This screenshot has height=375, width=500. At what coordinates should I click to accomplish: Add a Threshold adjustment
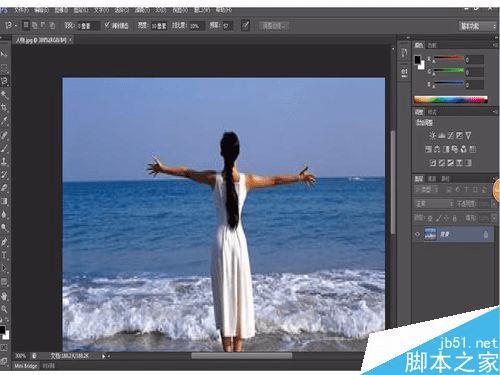click(x=450, y=163)
